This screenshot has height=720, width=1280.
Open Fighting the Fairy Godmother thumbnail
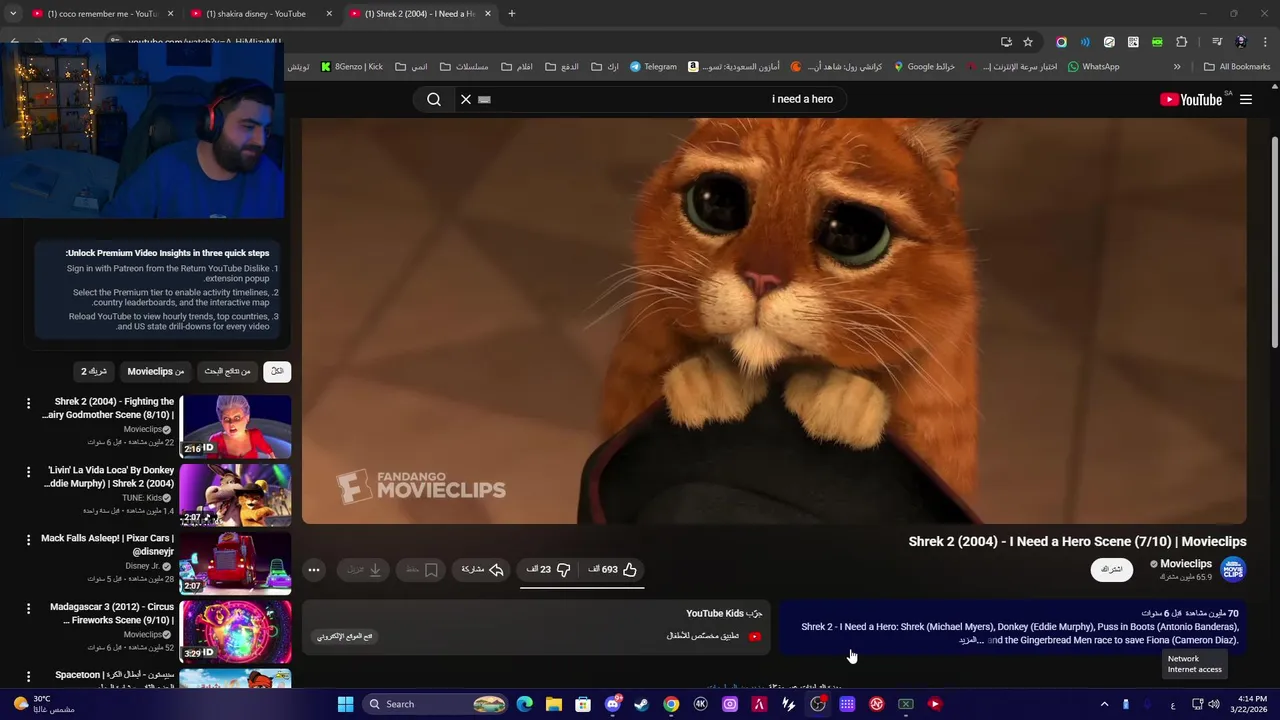(235, 427)
